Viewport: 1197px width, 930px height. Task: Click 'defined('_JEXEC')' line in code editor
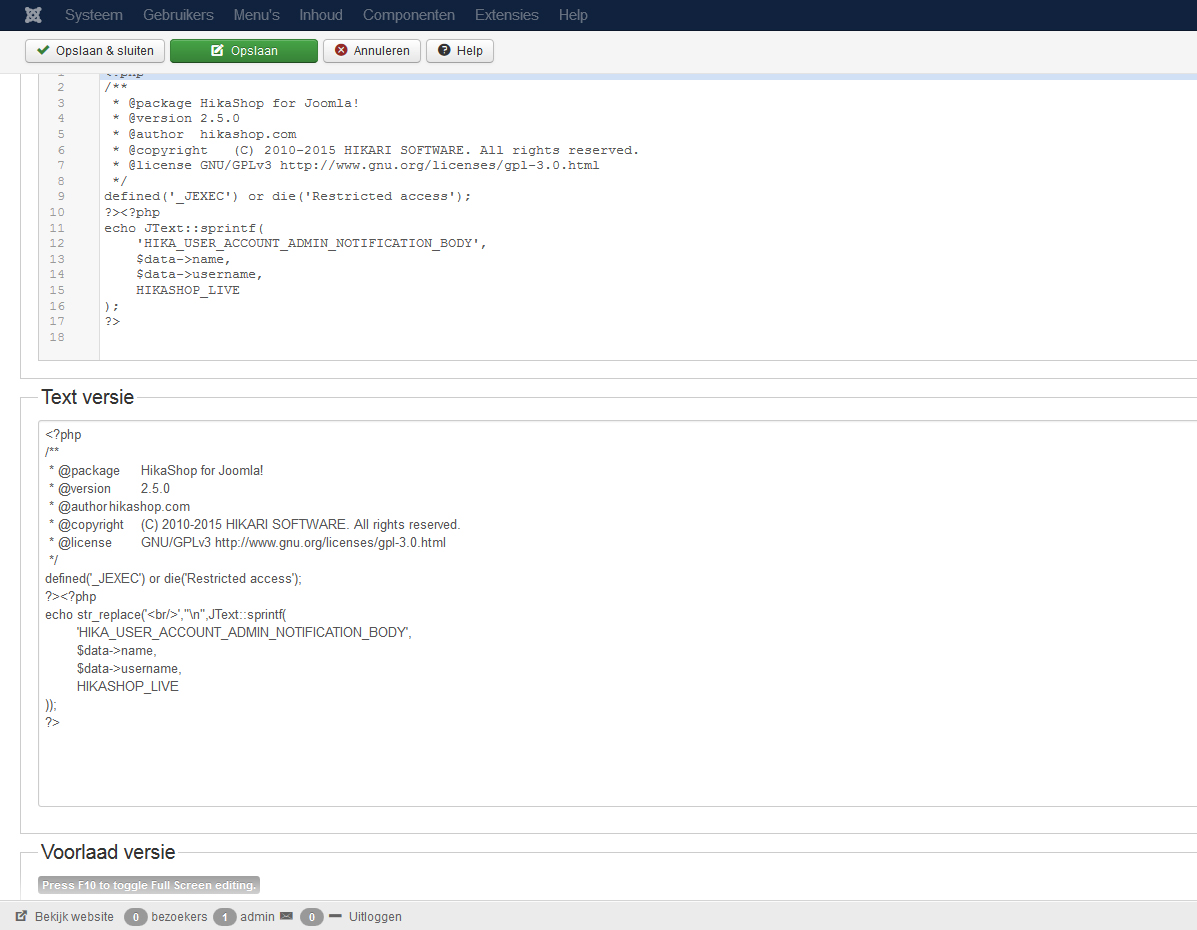click(x=288, y=196)
